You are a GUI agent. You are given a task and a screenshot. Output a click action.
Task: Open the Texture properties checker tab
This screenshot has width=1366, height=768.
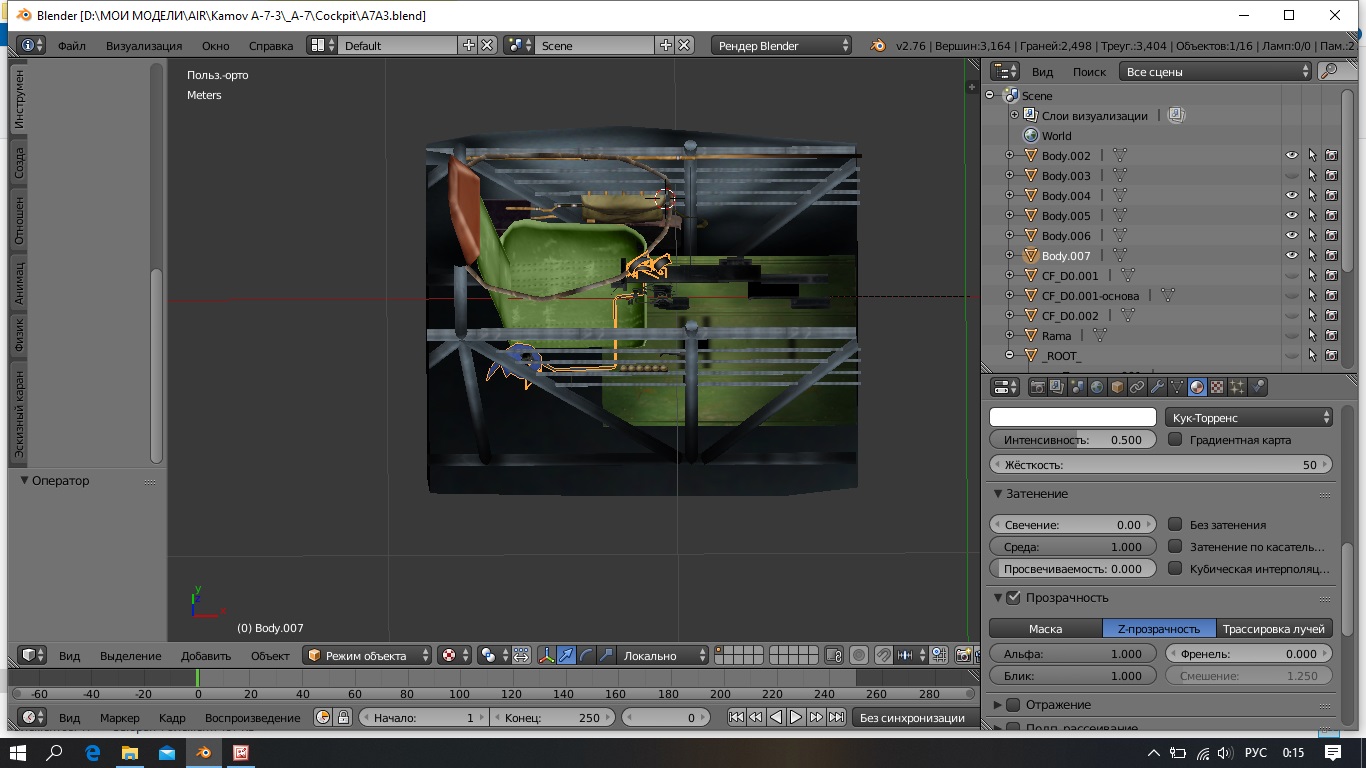pyautogui.click(x=1217, y=387)
